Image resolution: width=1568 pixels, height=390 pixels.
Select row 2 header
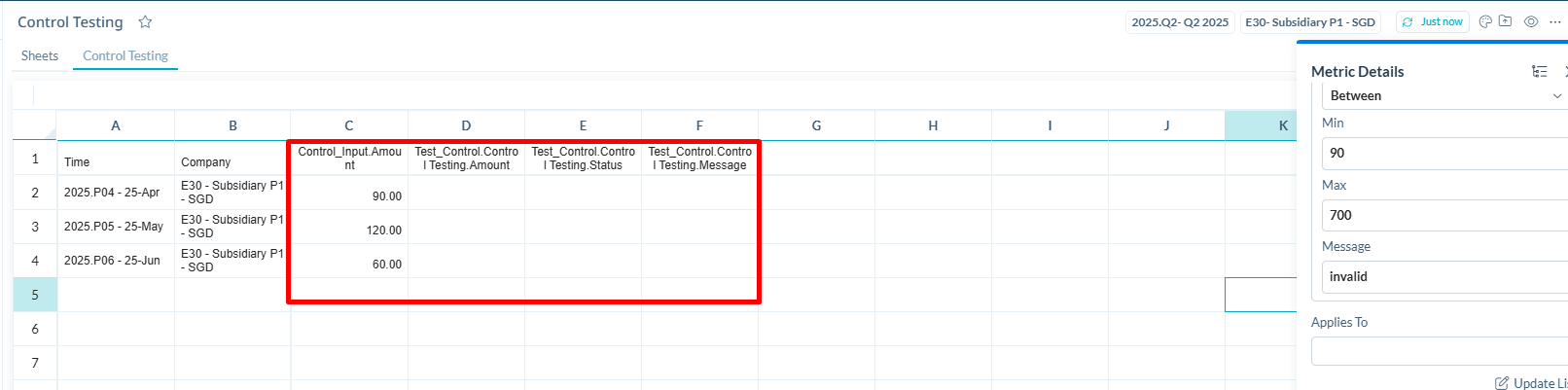[35, 193]
